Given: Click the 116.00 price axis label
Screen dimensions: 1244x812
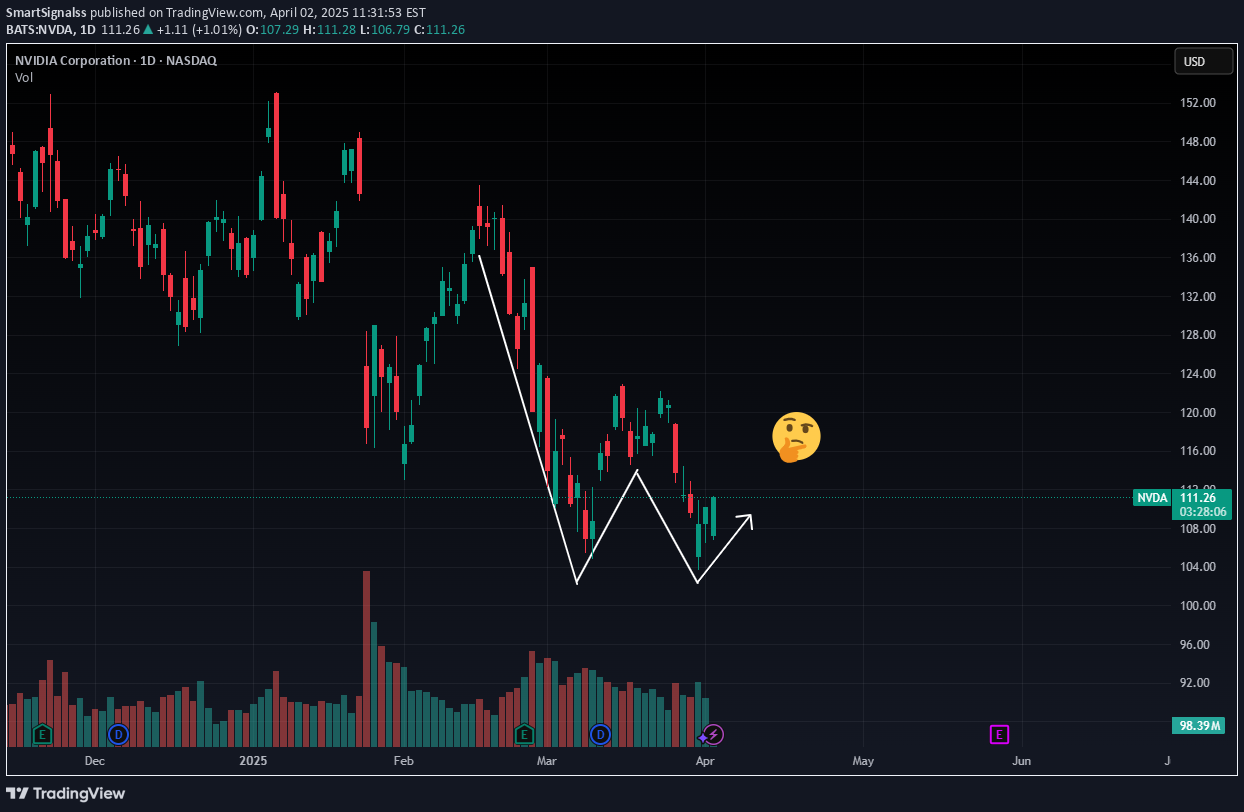Looking at the screenshot, I should [1197, 451].
